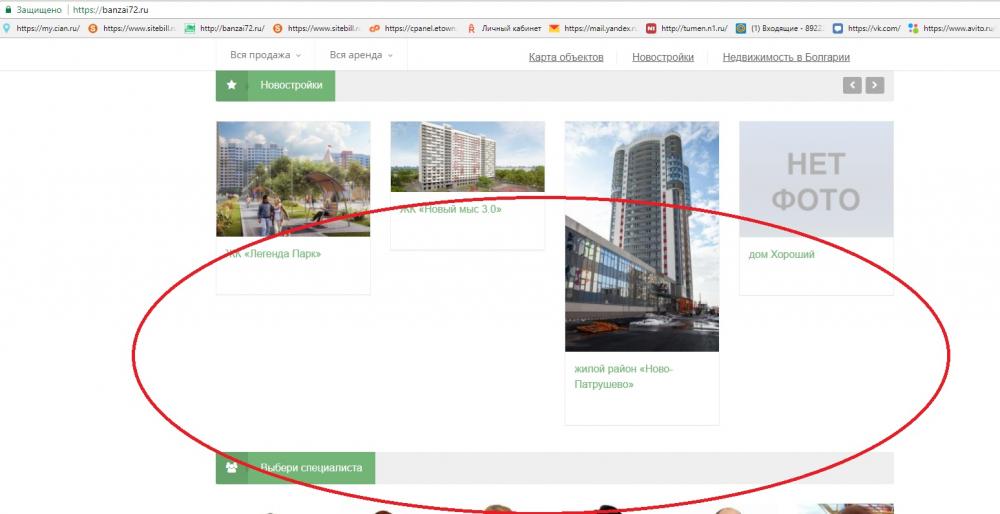The image size is (1000, 514).
Task: Click the Выбери специалиста section heading
Action: 311,467
